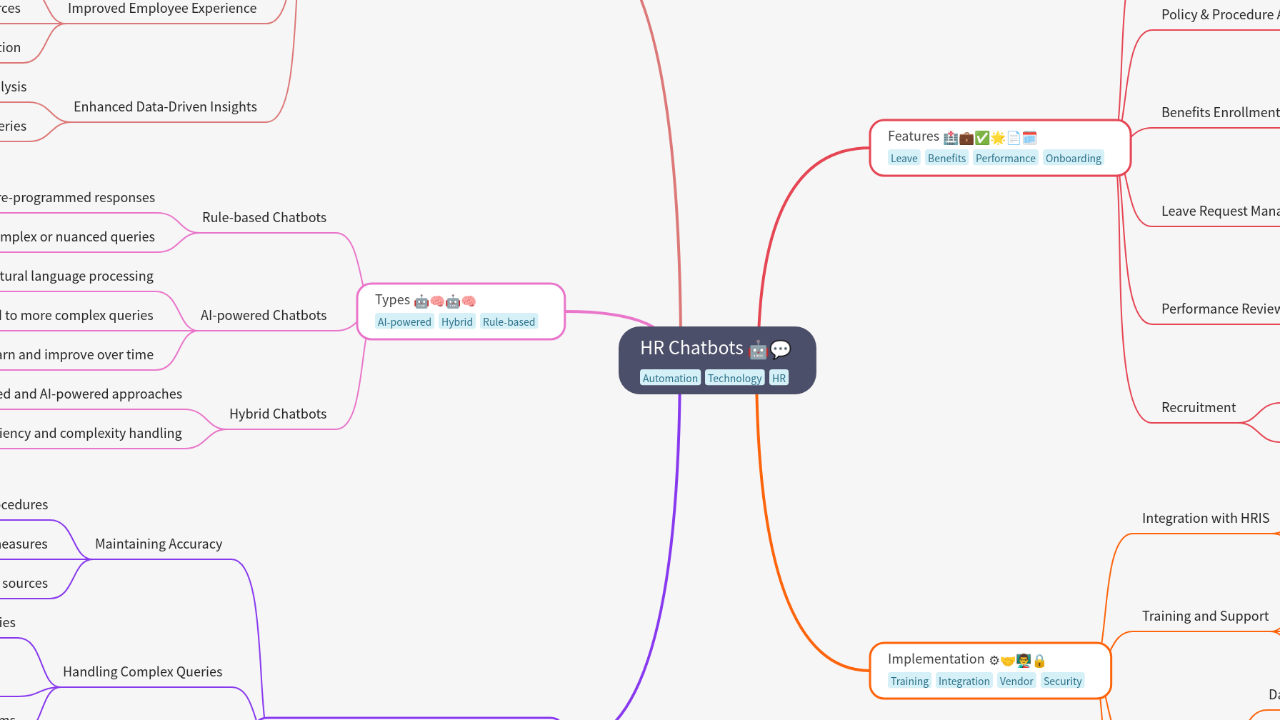Screen dimensions: 1280x720
Task: Click the 'learn and improve over time' leaf
Action: point(77,354)
